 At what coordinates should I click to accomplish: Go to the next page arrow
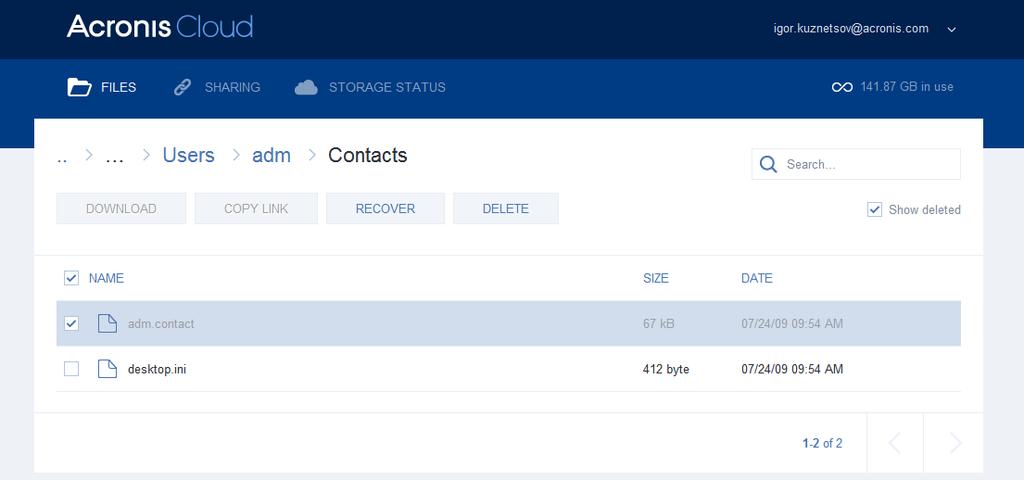954,443
